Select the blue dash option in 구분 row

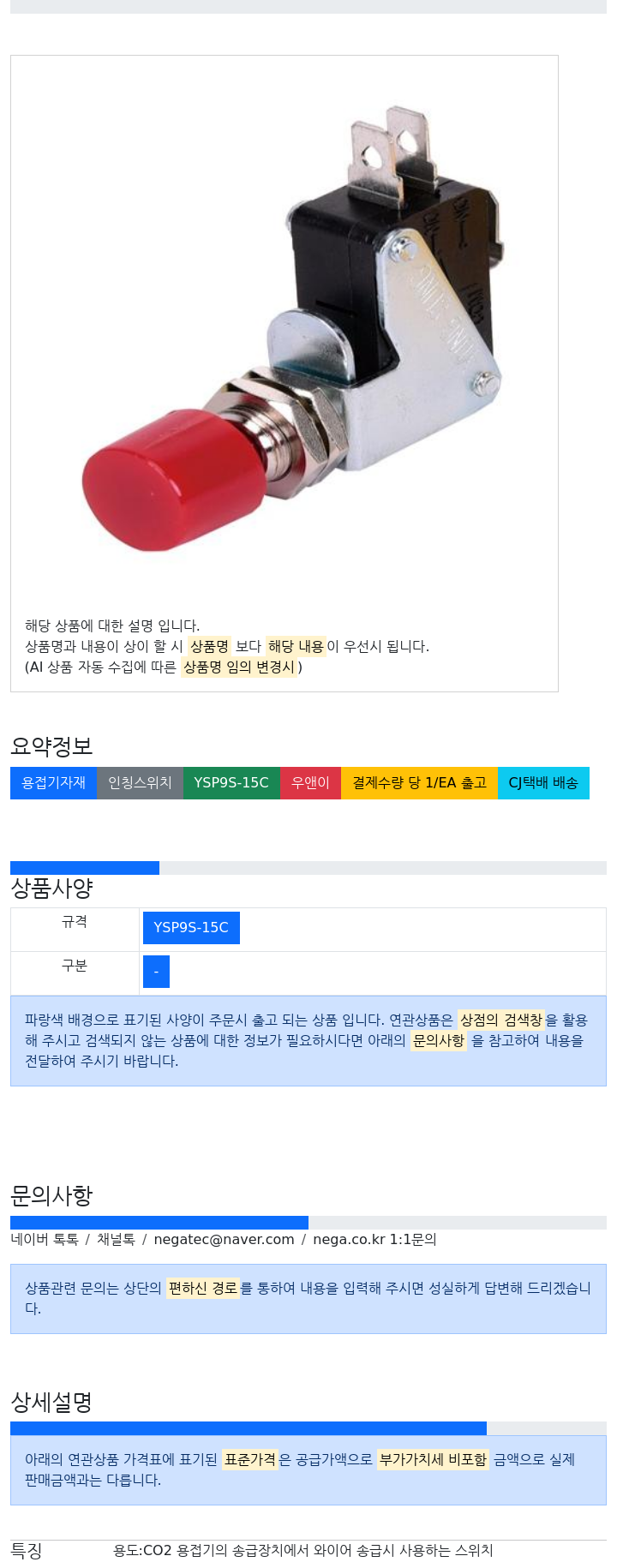[156, 972]
